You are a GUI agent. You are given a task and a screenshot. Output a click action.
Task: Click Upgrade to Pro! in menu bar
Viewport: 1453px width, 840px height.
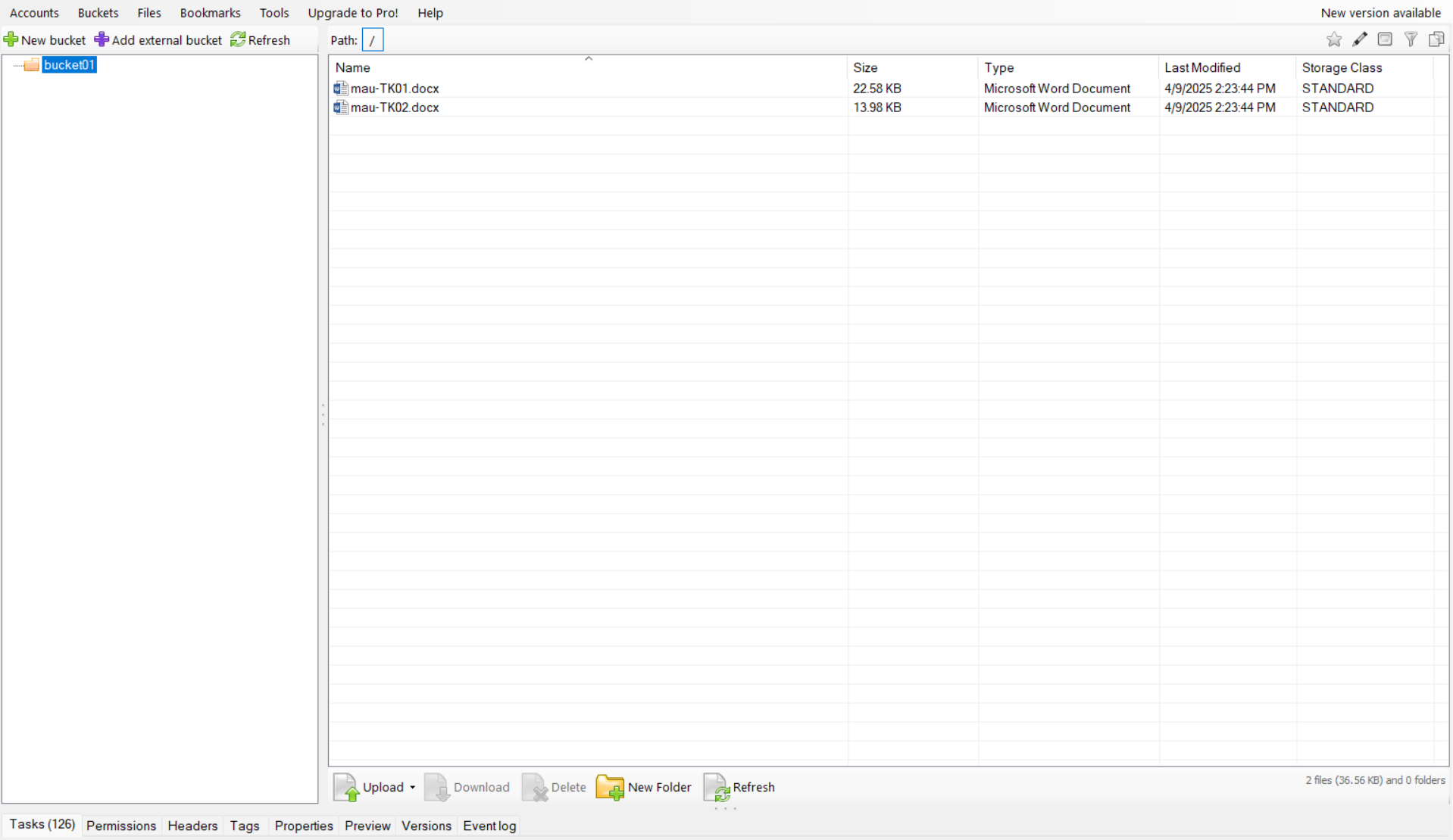[353, 13]
